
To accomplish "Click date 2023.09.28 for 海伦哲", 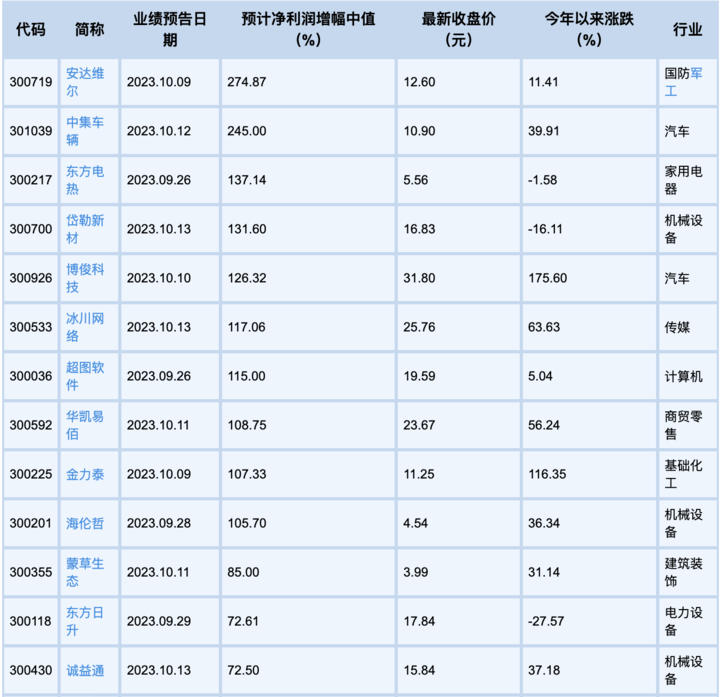I will [x=159, y=523].
